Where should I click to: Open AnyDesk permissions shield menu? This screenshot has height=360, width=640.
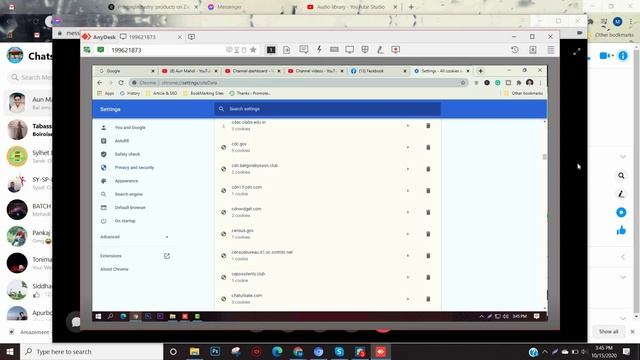(x=365, y=49)
